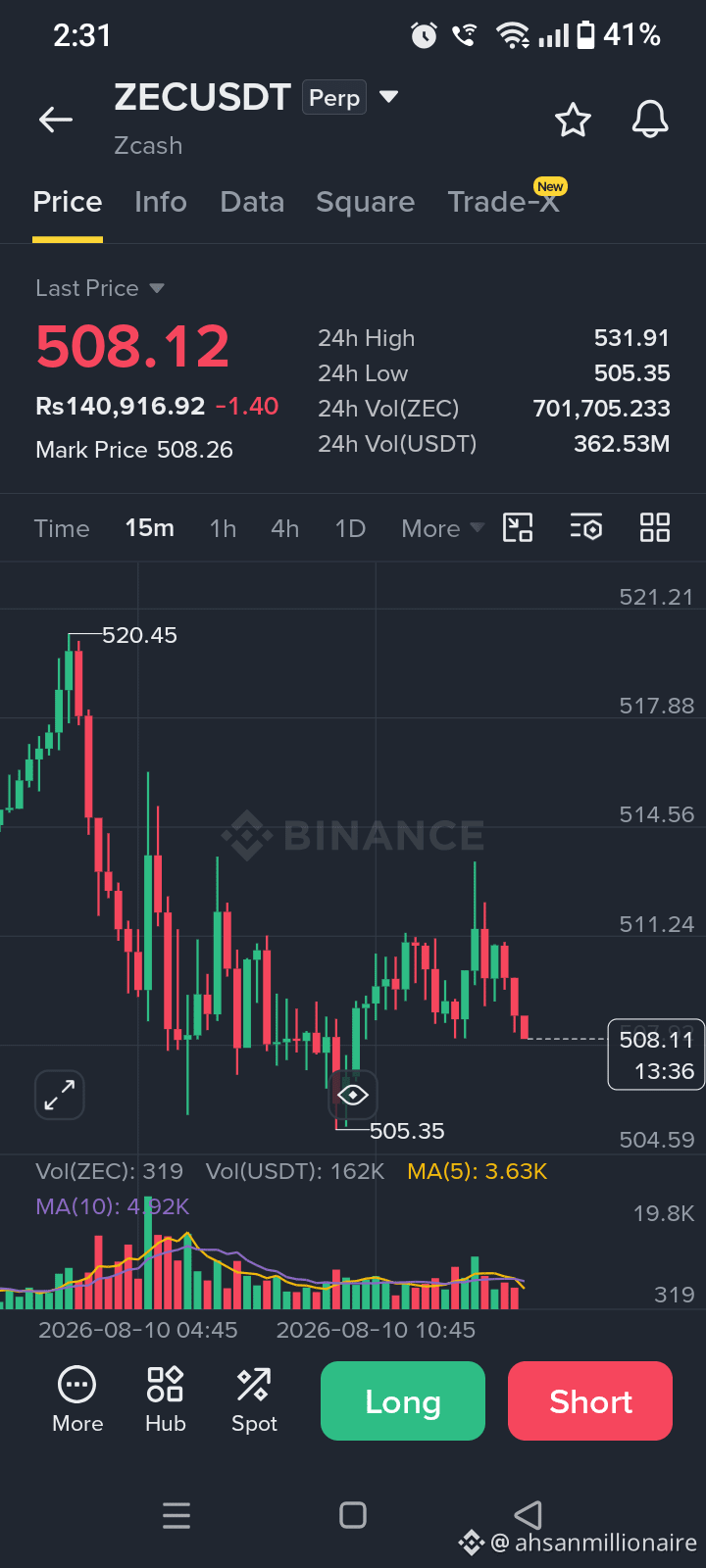Viewport: 706px width, 1568px height.
Task: Select the Price tab
Action: pos(68,202)
